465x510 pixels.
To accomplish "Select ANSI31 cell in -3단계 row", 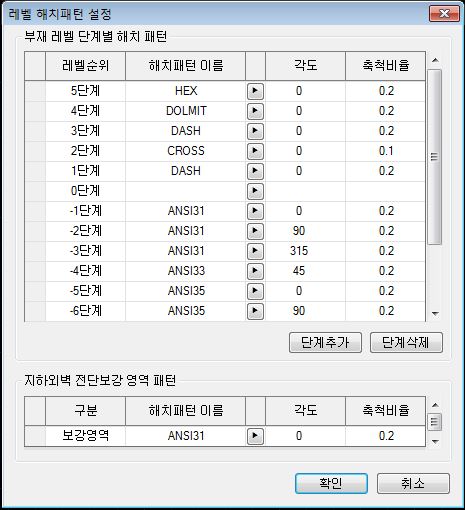I will [185, 251].
